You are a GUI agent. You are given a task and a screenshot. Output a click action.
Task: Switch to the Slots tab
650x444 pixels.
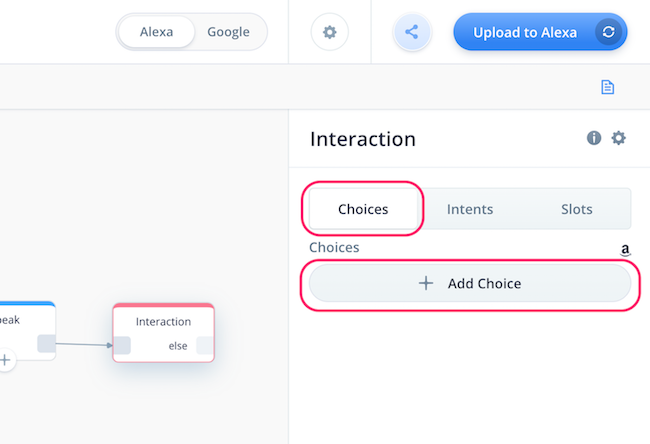click(577, 209)
